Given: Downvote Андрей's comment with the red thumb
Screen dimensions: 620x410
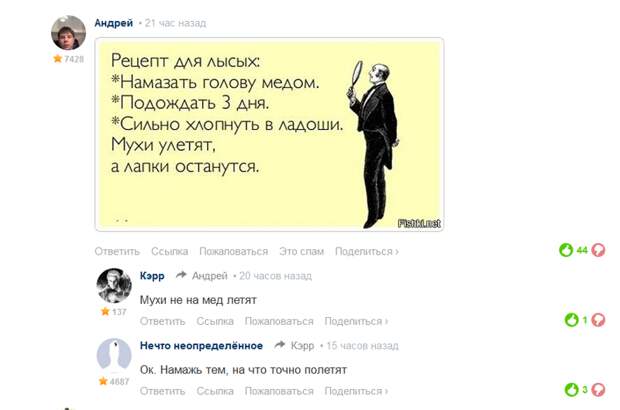Looking at the screenshot, I should (598, 250).
